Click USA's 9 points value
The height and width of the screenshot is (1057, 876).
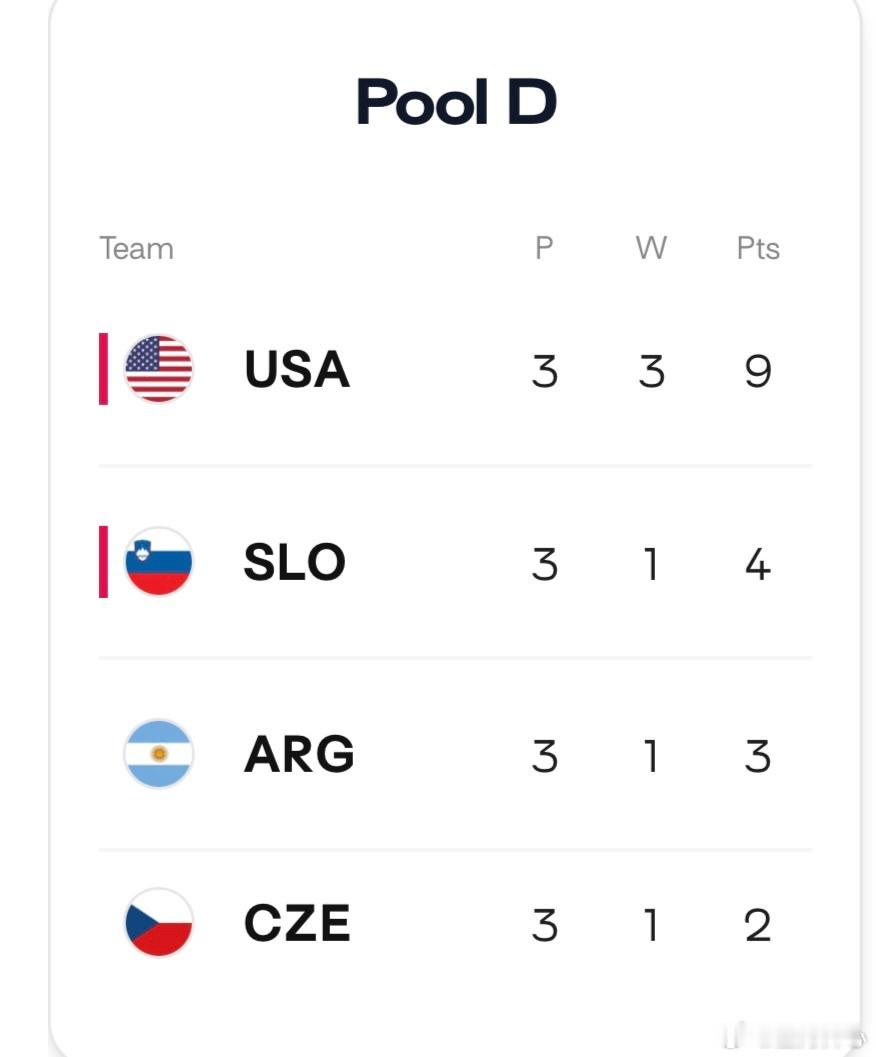(x=758, y=371)
